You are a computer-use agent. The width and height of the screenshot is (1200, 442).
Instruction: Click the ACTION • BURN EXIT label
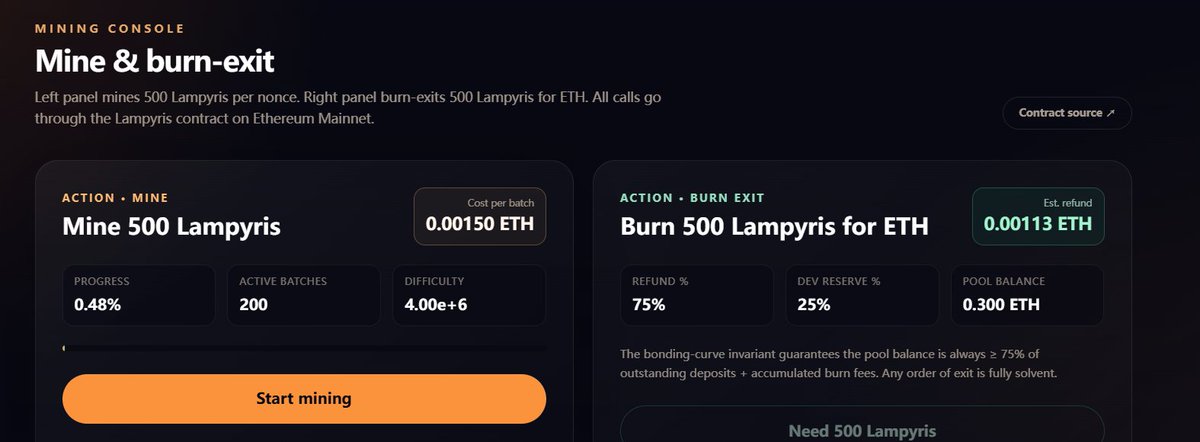692,198
